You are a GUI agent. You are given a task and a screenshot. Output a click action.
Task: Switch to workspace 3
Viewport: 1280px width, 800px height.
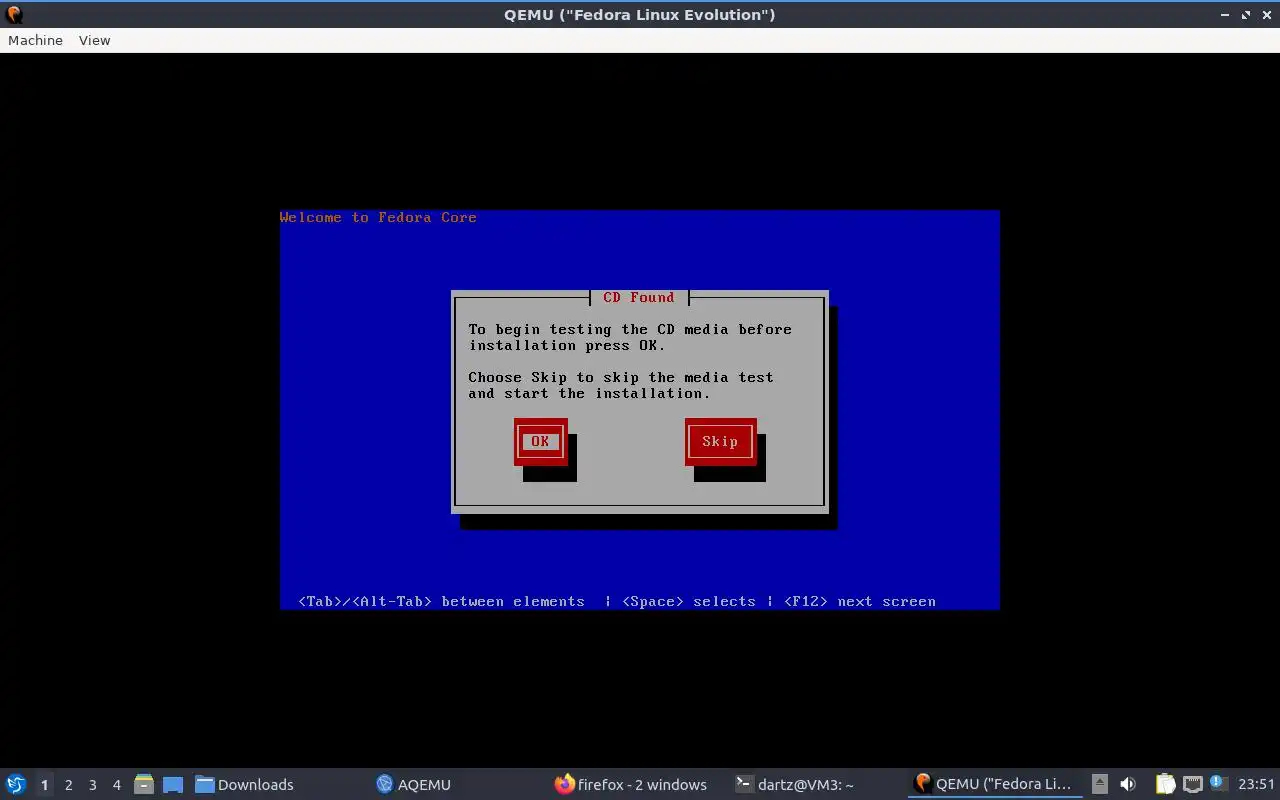point(92,784)
